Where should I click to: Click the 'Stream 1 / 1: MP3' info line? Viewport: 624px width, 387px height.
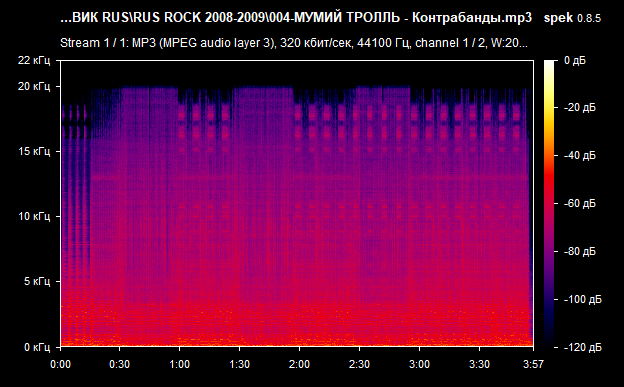point(294,43)
